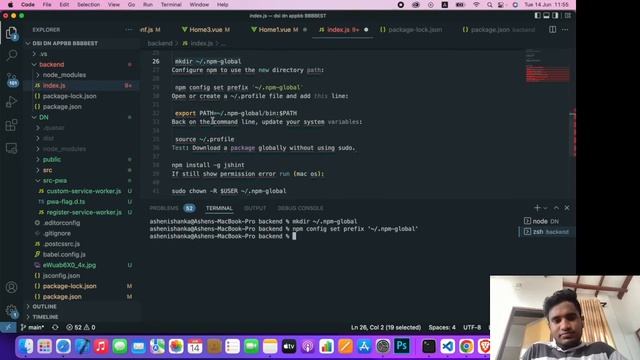Image resolution: width=640 pixels, height=360 pixels.
Task: Open babel.config.js in Explorer
Action: click(x=64, y=254)
